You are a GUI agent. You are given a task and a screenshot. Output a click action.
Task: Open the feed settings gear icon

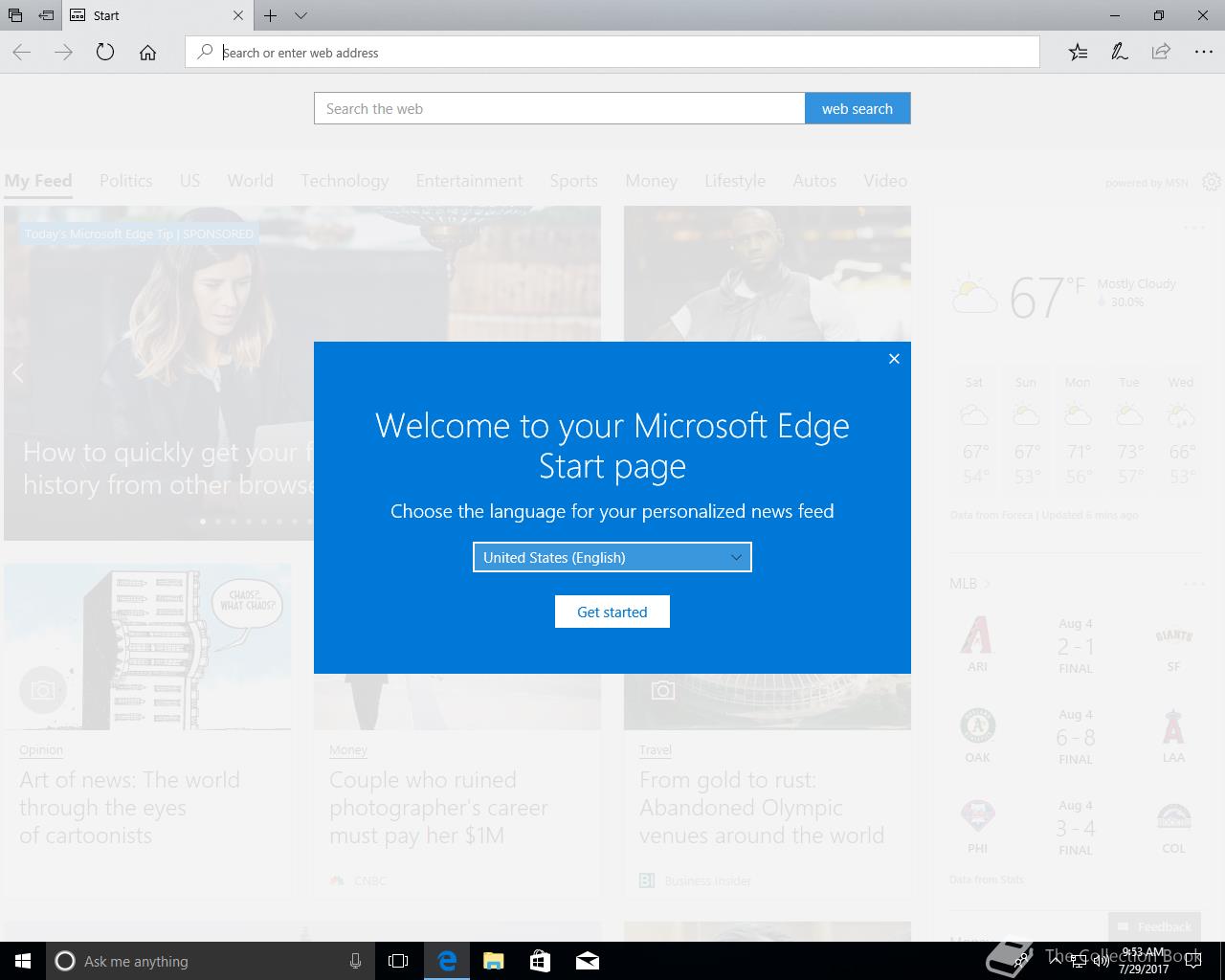(x=1212, y=182)
